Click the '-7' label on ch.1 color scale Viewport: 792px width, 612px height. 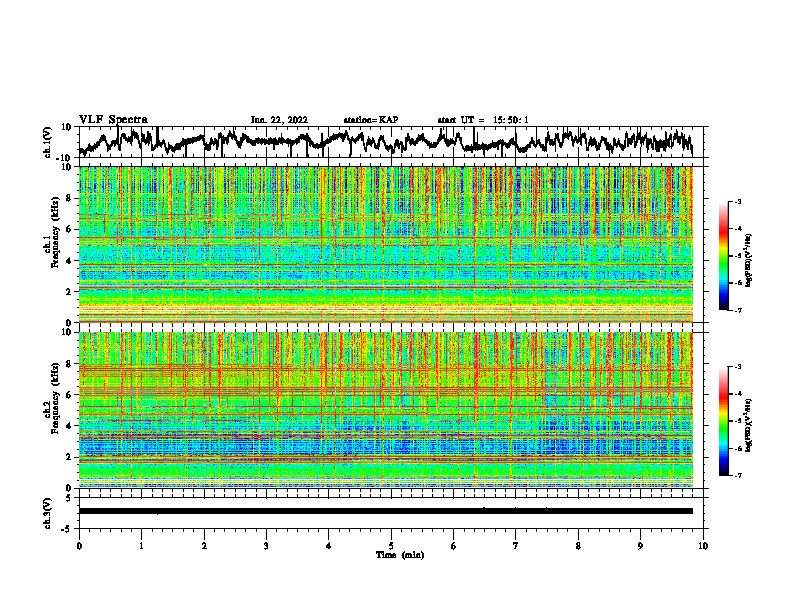tap(737, 310)
